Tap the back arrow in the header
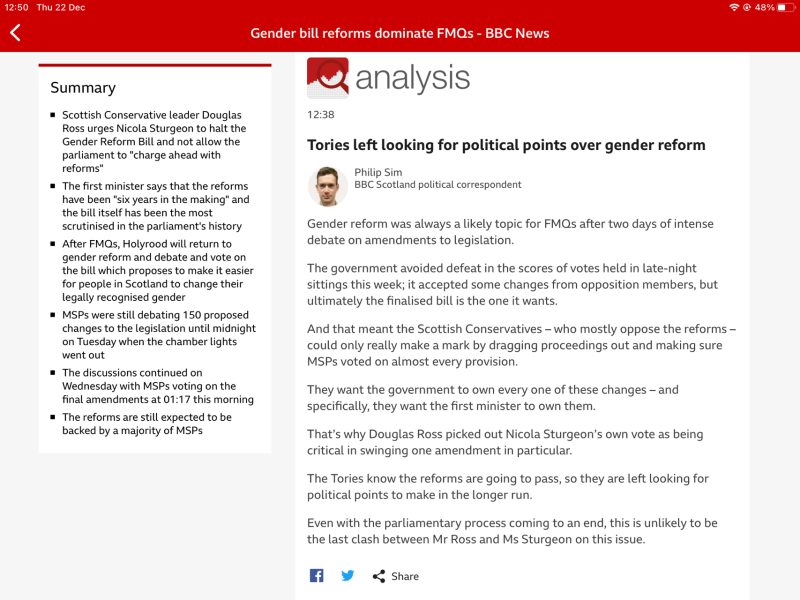Viewport: 800px width, 600px height. [x=15, y=33]
